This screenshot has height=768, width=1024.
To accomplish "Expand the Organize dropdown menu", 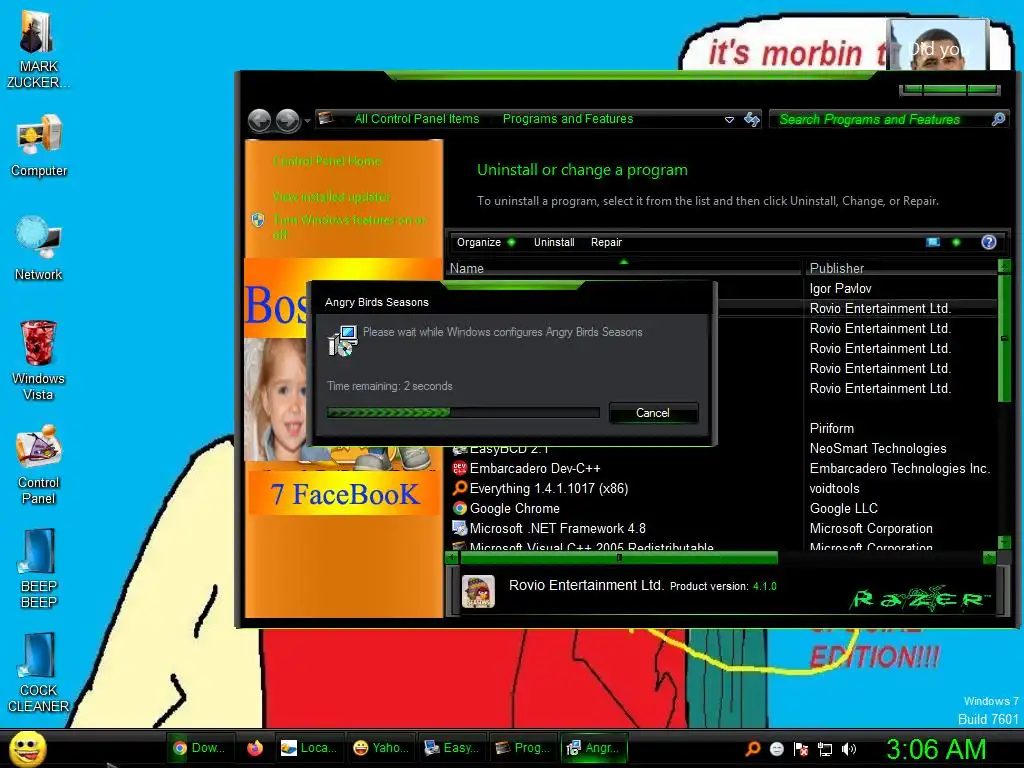I will pyautogui.click(x=486, y=242).
